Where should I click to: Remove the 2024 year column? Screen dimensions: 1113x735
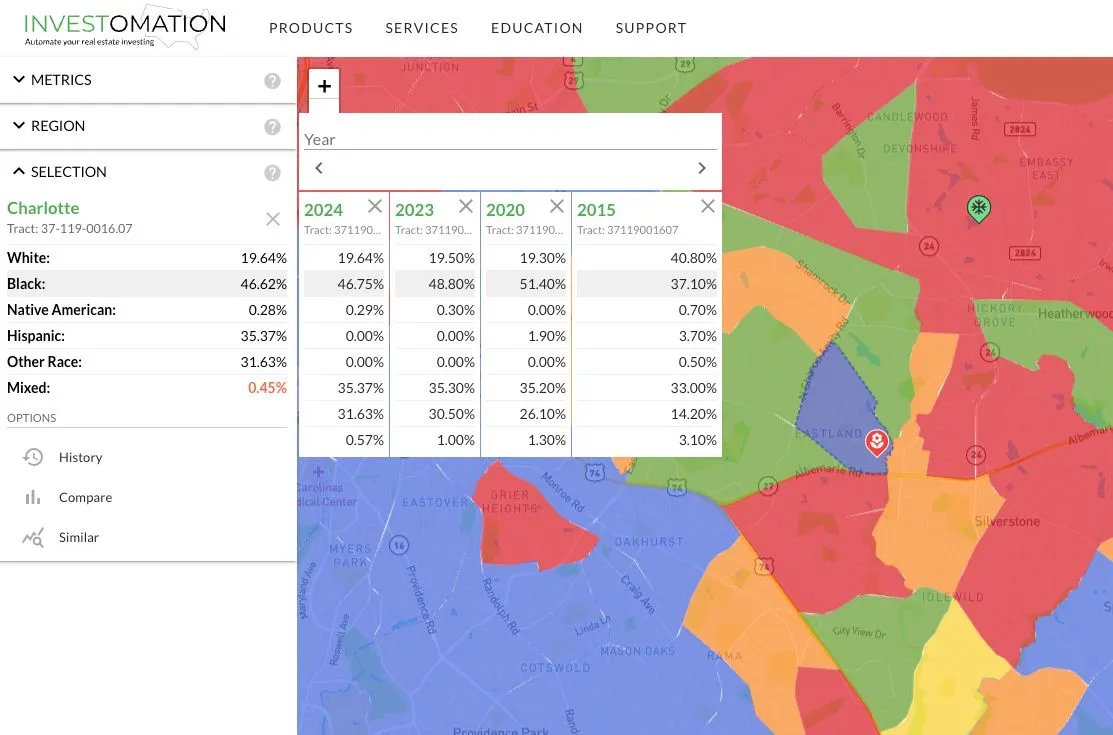375,206
